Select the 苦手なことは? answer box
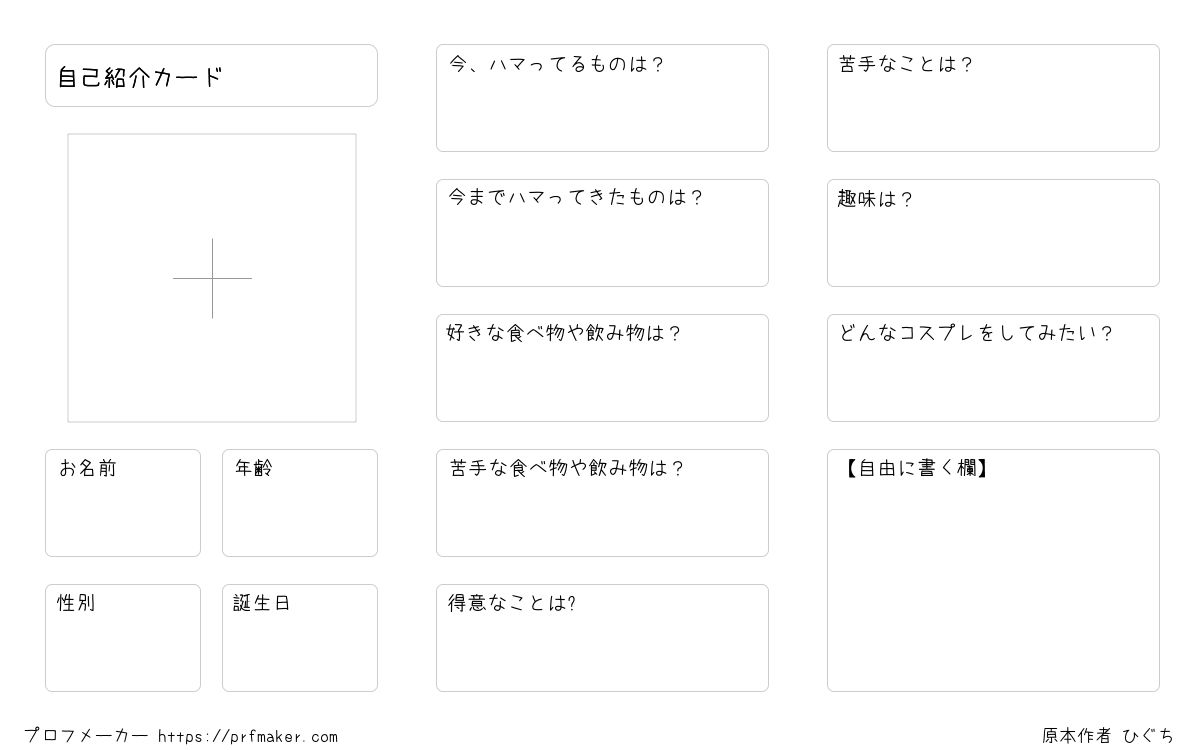Image resolution: width=1200 pixels, height=750 pixels. click(993, 98)
